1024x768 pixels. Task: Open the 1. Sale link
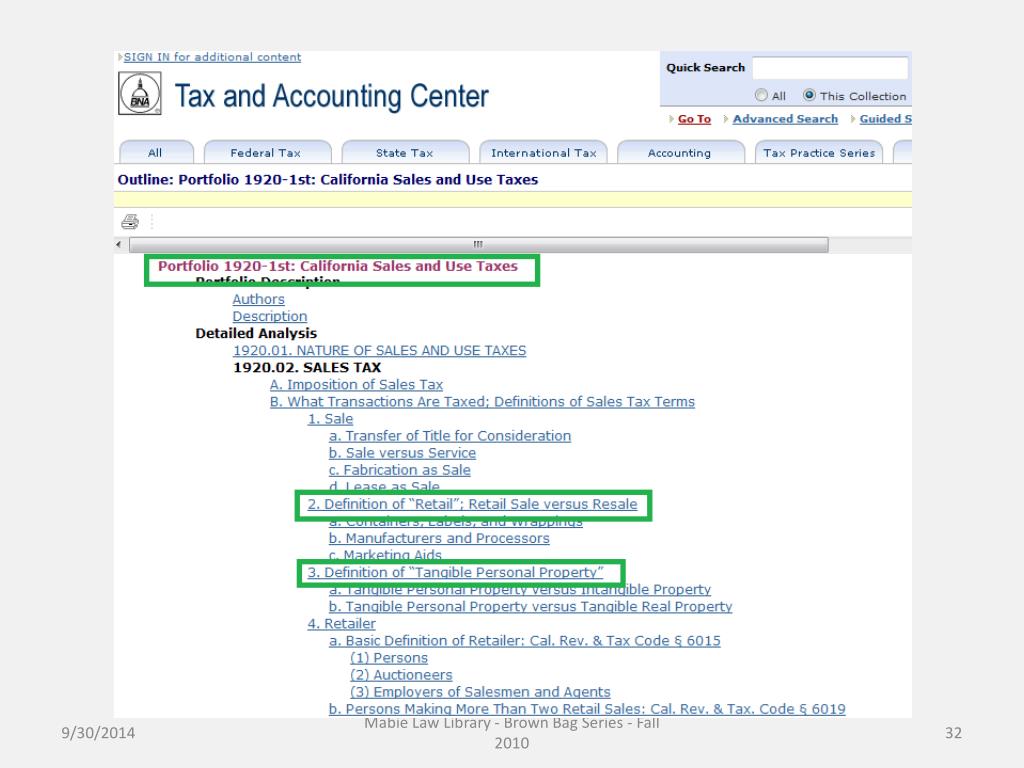[330, 419]
